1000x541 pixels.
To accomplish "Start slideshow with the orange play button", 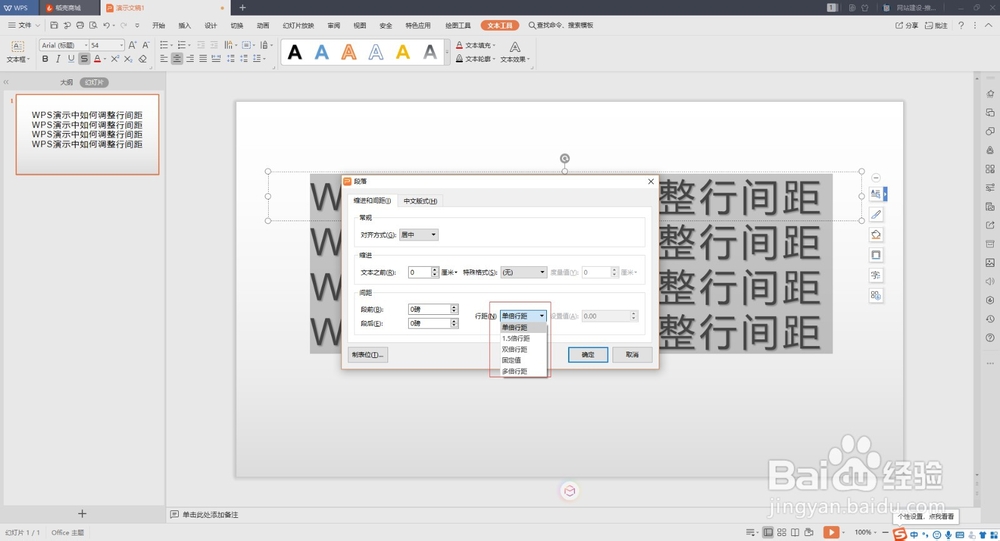I will tap(831, 532).
